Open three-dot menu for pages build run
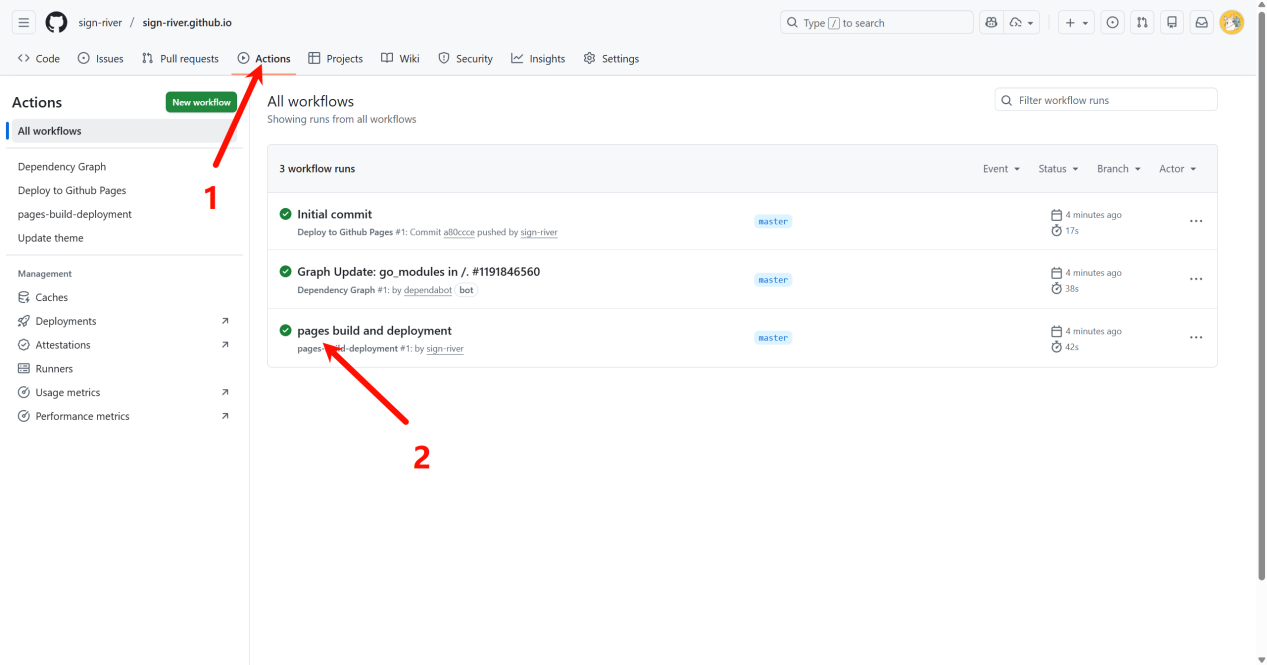 tap(1196, 338)
